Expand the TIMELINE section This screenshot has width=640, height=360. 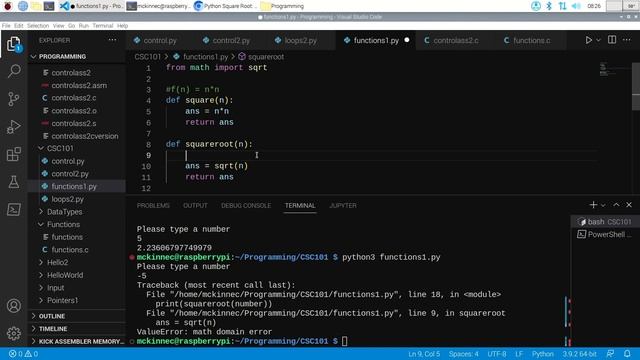[77, 329]
